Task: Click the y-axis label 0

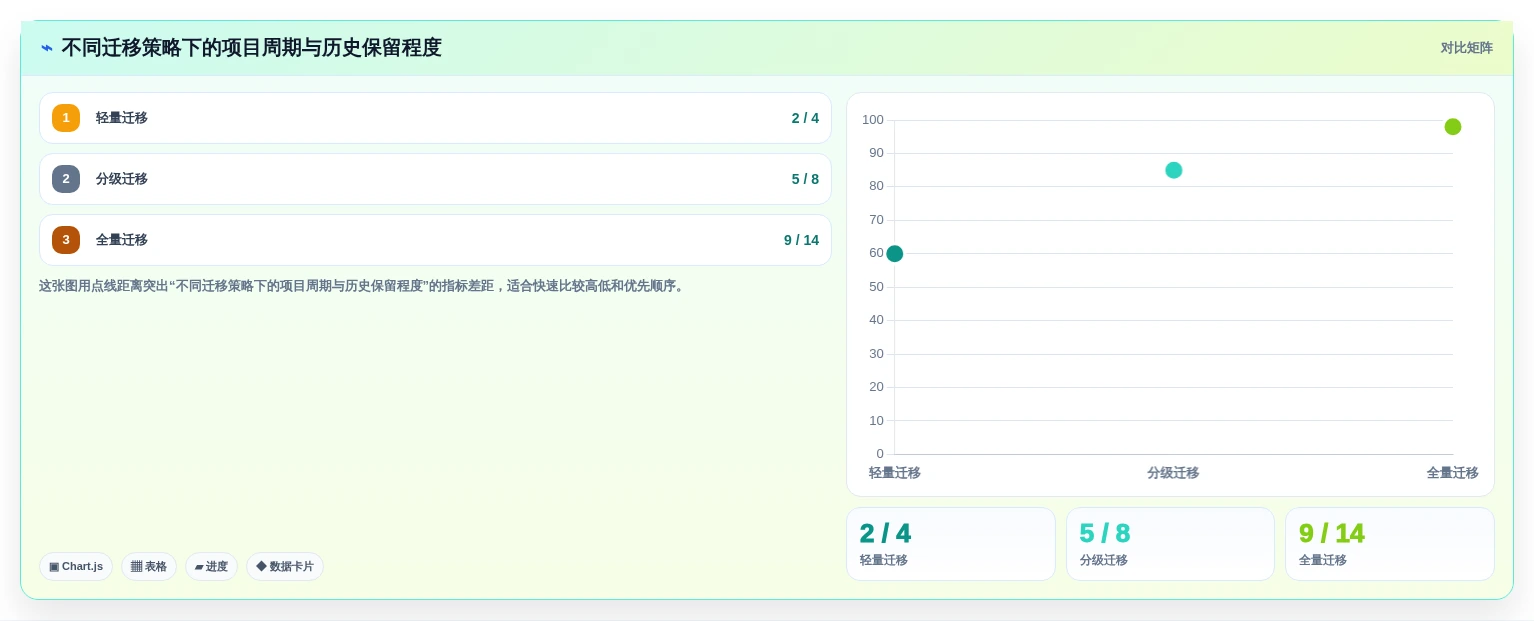Action: pos(880,454)
